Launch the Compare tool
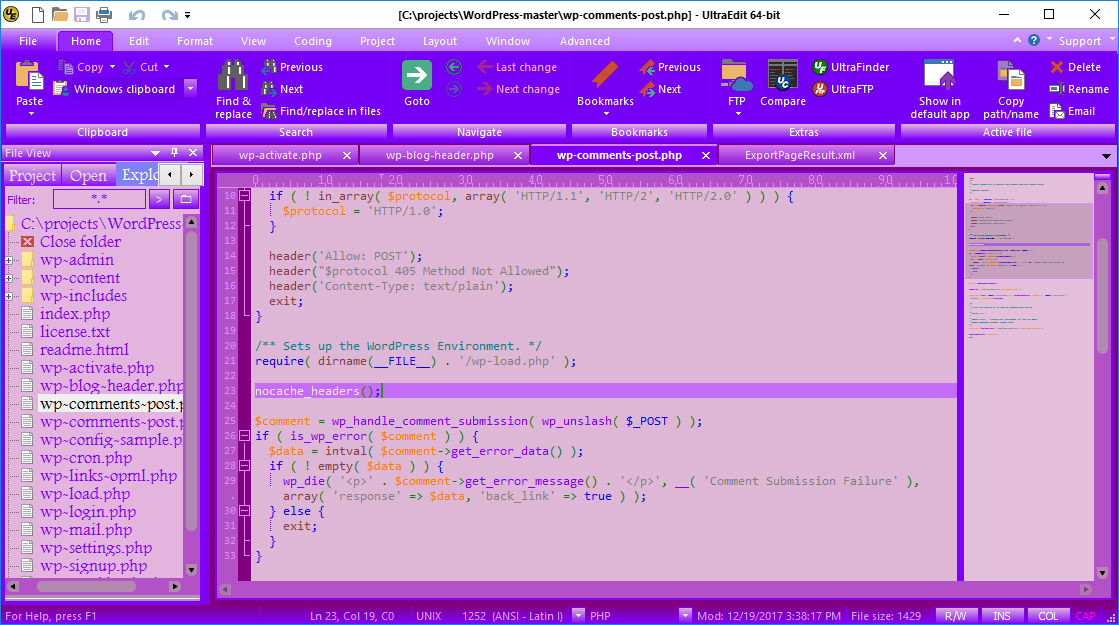1119x625 pixels. tap(782, 76)
